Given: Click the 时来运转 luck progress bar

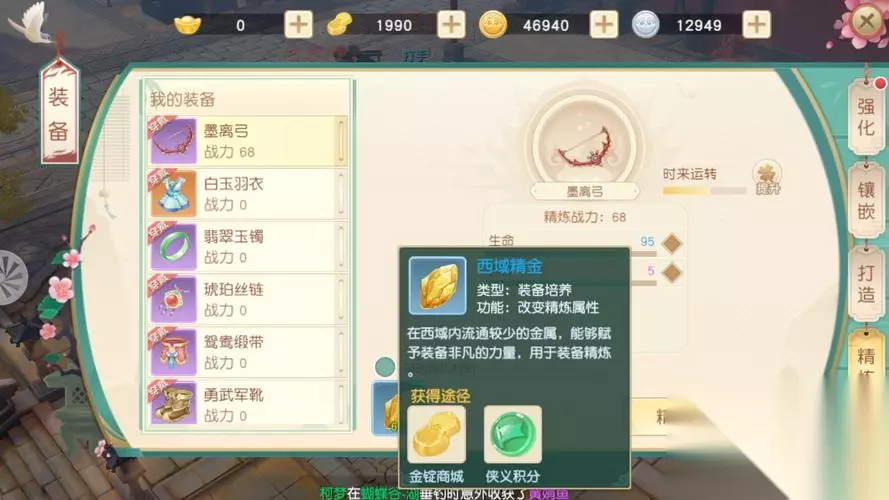Looking at the screenshot, I should pos(704,191).
